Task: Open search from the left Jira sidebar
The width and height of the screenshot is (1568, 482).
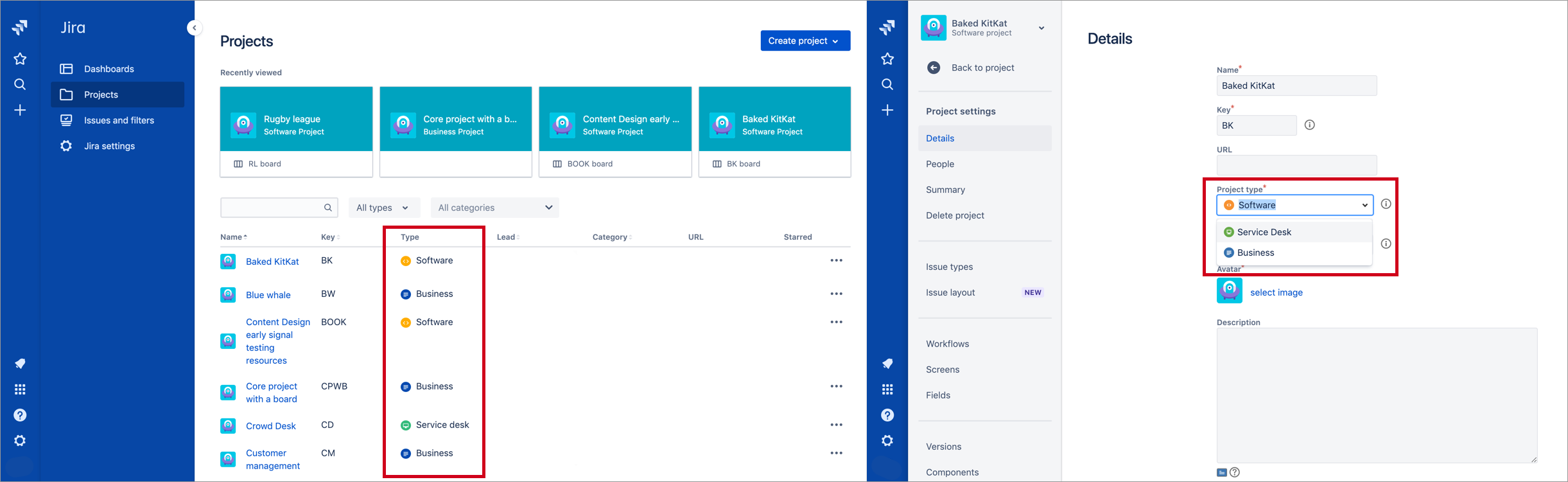Action: click(x=20, y=84)
